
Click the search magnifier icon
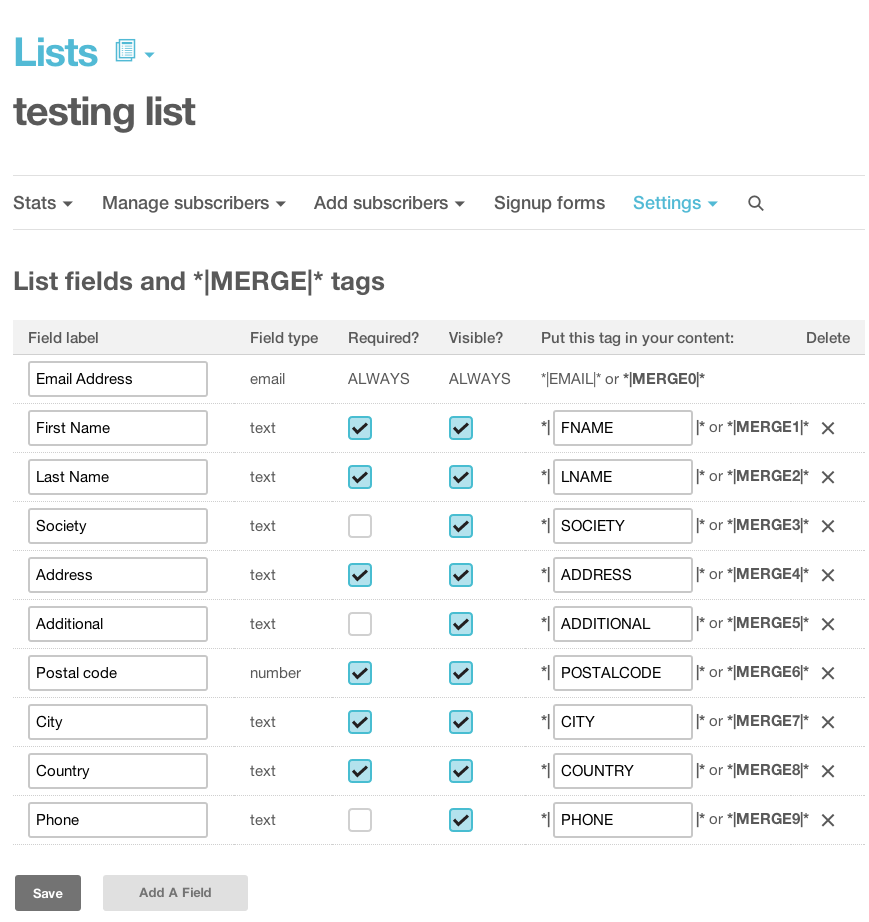pos(756,203)
